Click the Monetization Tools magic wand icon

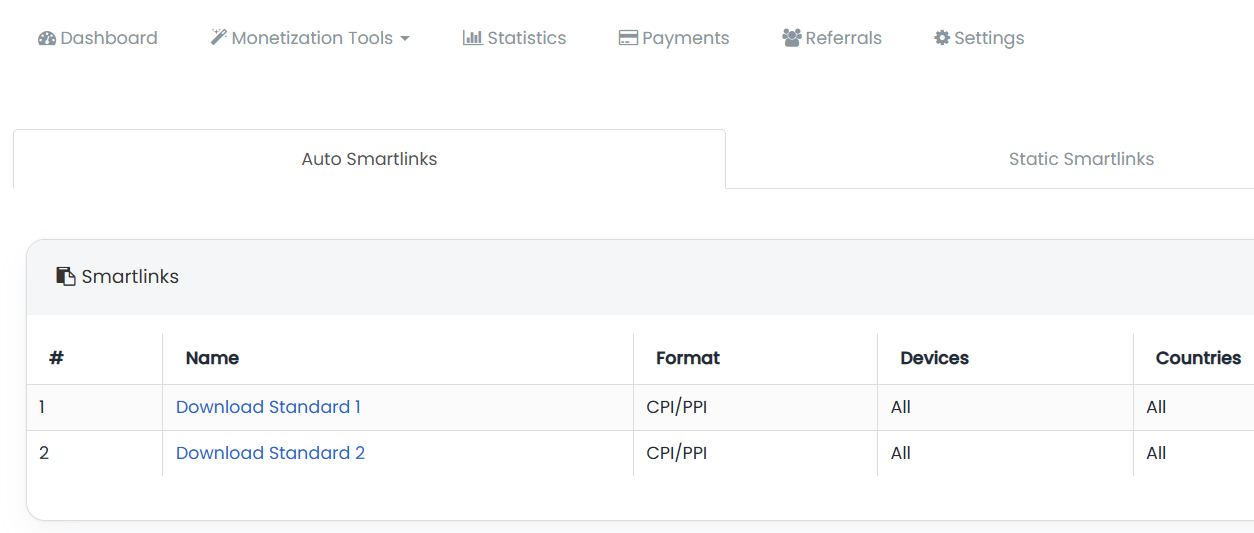[219, 38]
